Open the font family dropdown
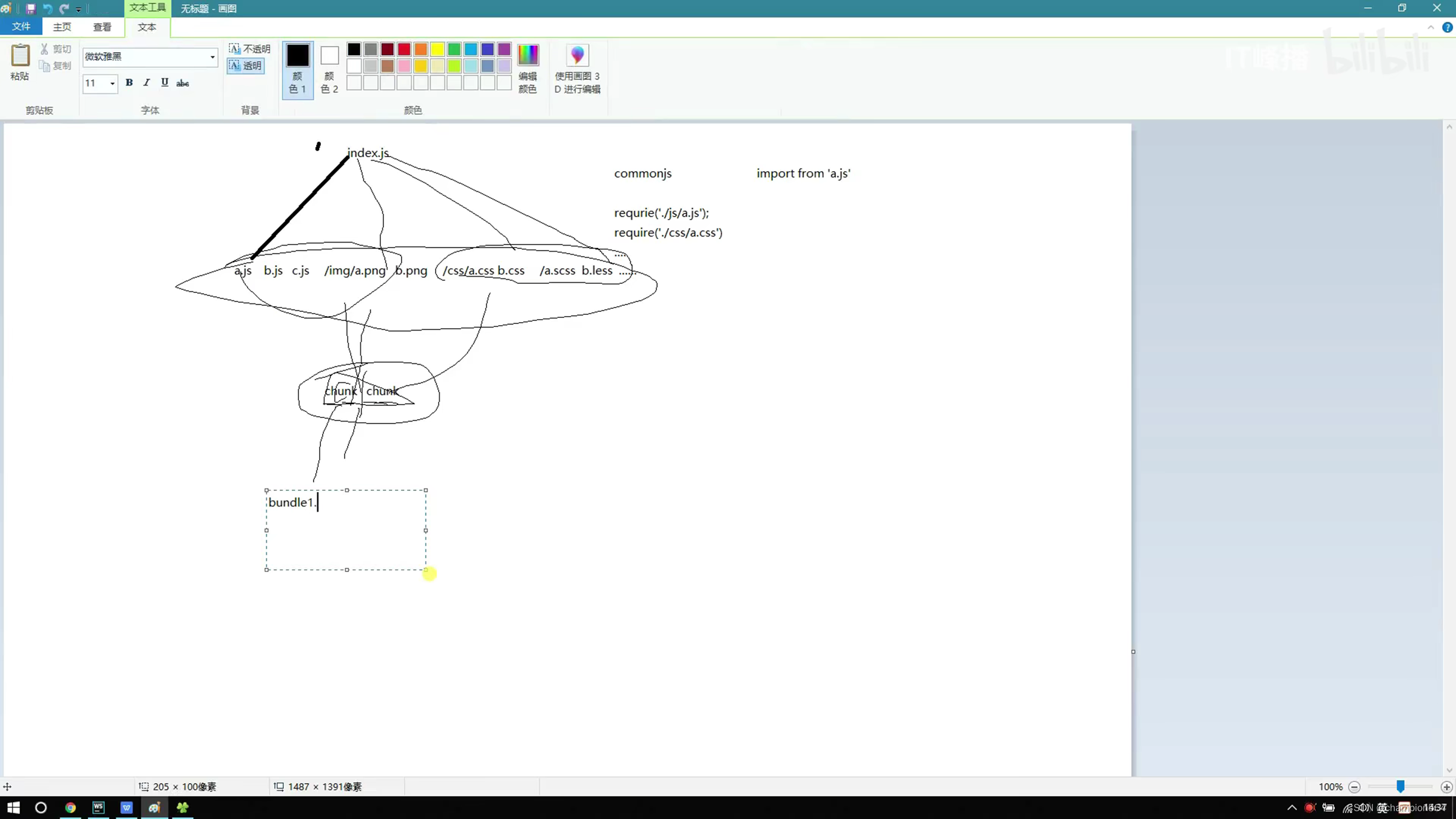 click(x=212, y=56)
